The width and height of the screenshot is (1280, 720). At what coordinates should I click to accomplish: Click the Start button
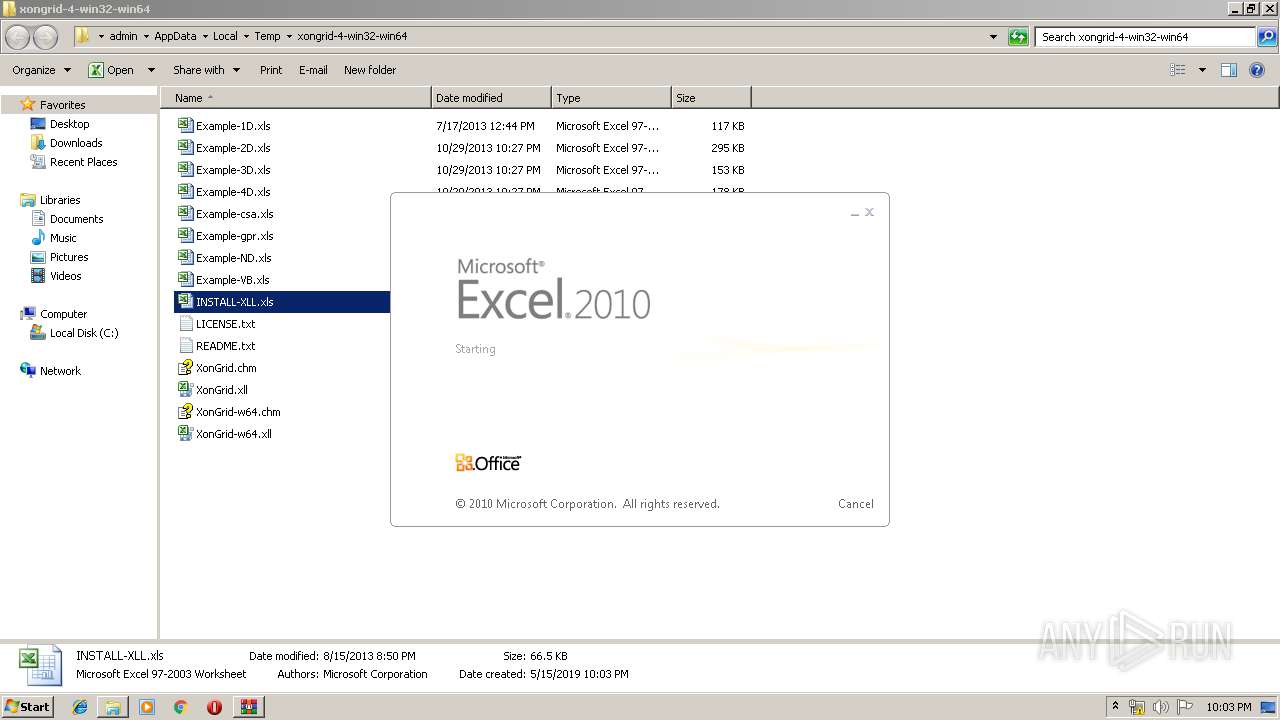[28, 707]
